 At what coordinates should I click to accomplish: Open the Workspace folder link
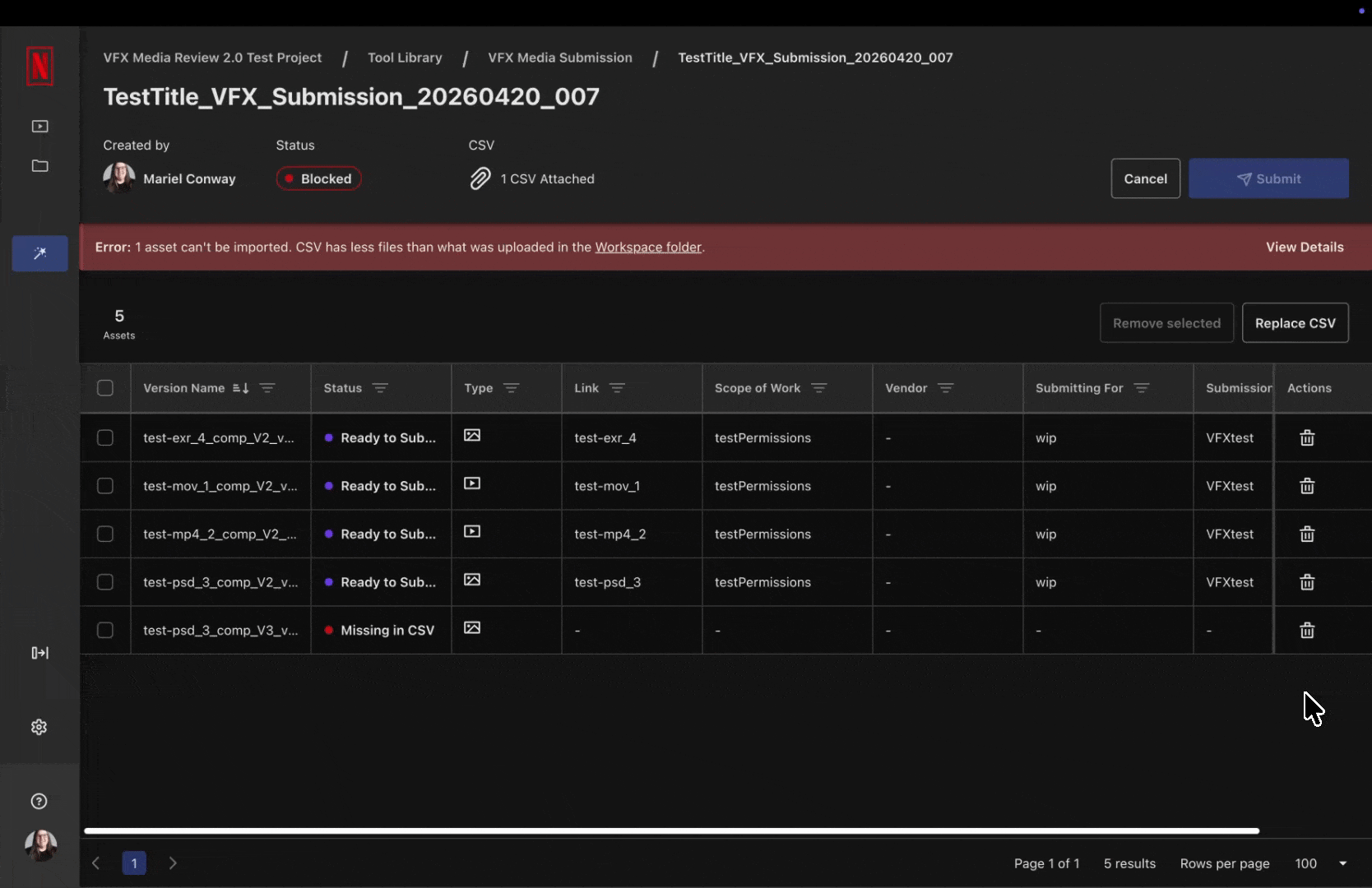(x=648, y=247)
